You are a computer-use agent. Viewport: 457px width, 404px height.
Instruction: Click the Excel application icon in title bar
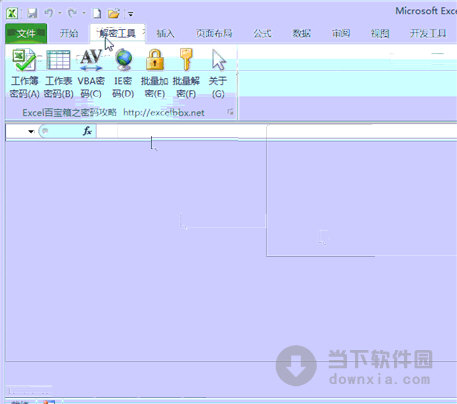click(x=12, y=13)
